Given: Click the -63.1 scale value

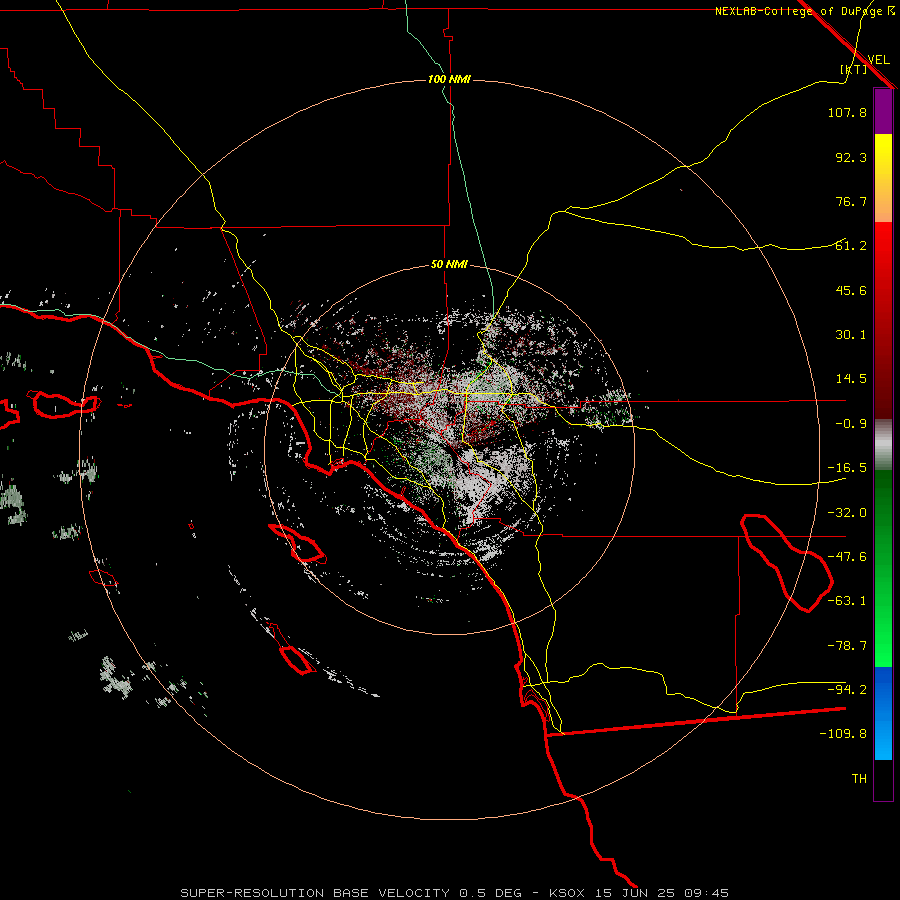Looking at the screenshot, I should click(847, 601).
